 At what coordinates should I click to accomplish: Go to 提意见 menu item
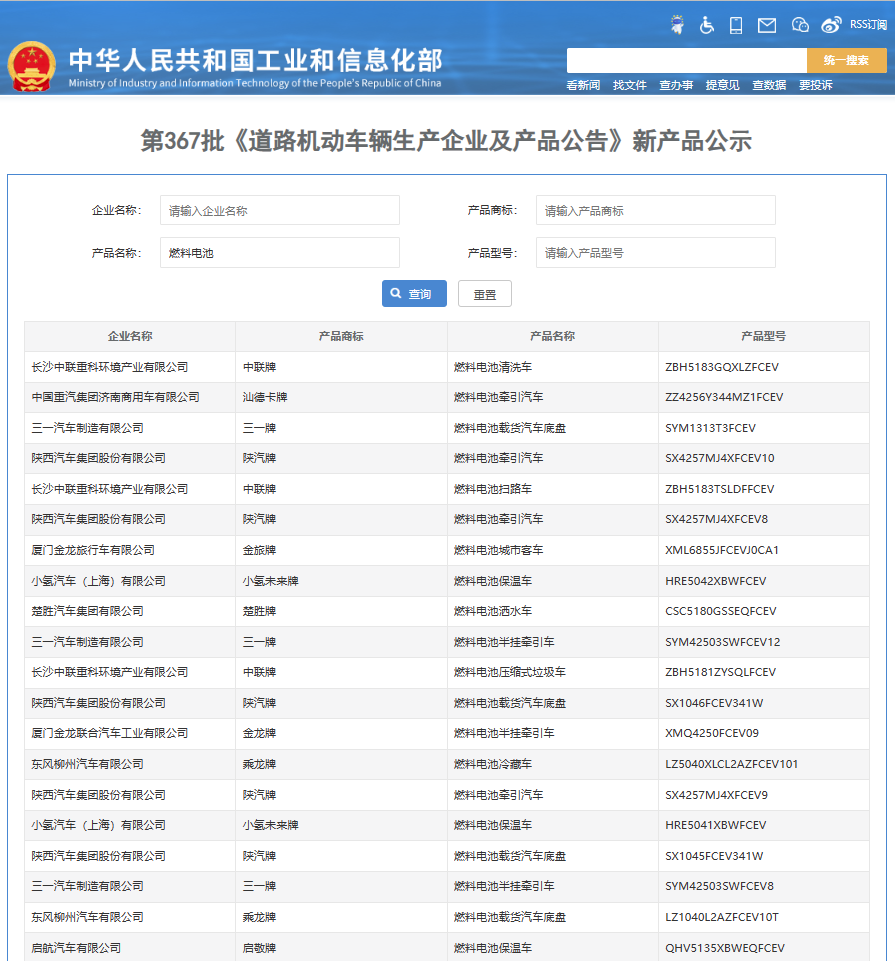723,85
